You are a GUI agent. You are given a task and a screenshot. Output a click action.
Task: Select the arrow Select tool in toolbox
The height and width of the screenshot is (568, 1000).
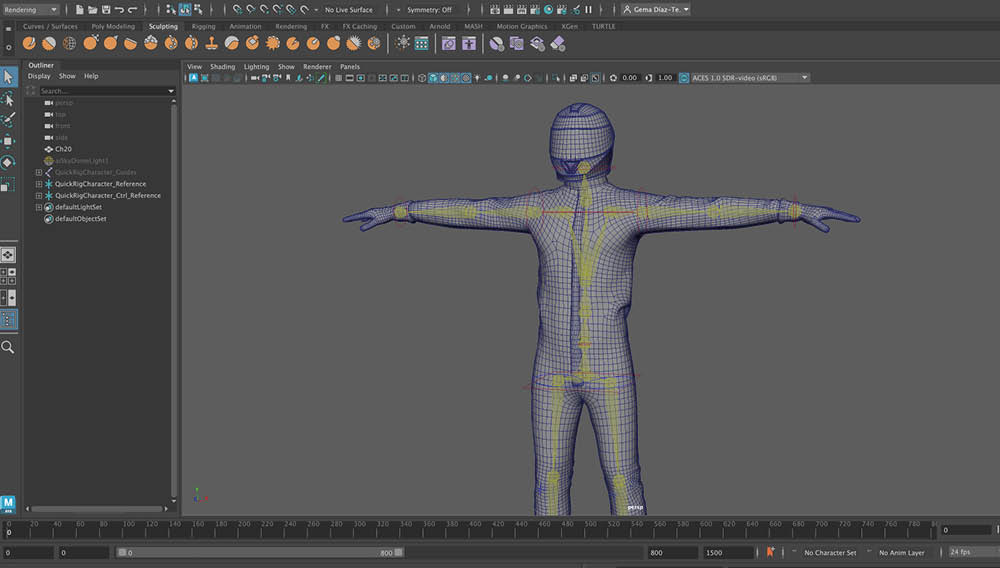pyautogui.click(x=8, y=77)
